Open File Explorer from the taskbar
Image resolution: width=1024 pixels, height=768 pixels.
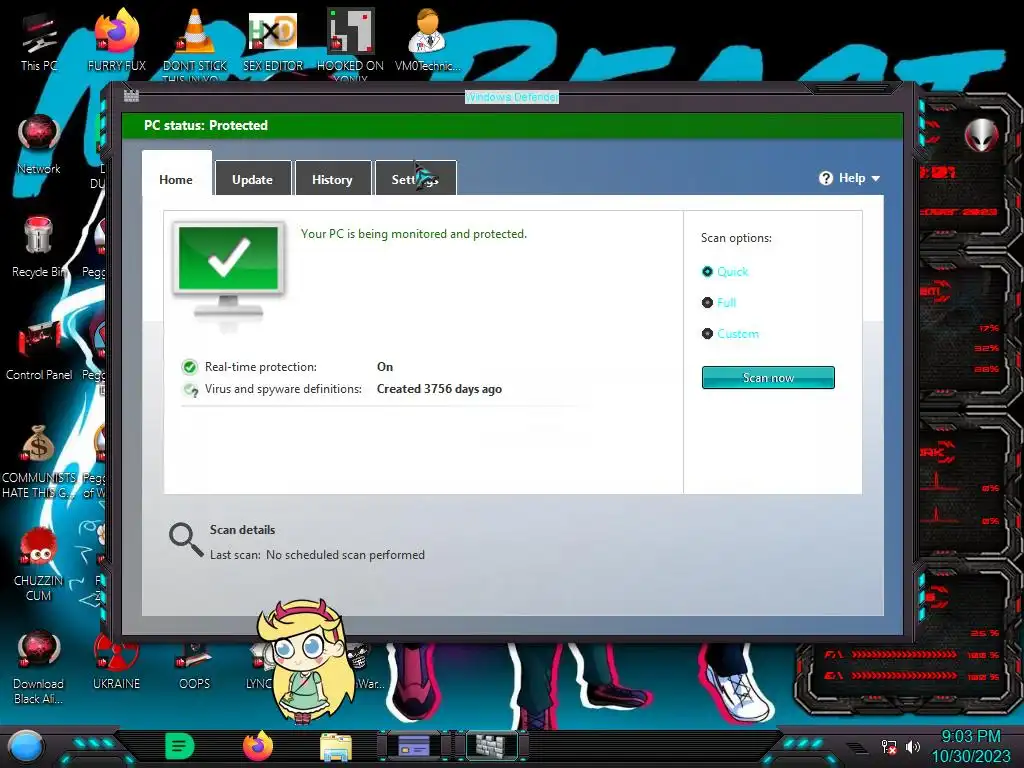336,746
